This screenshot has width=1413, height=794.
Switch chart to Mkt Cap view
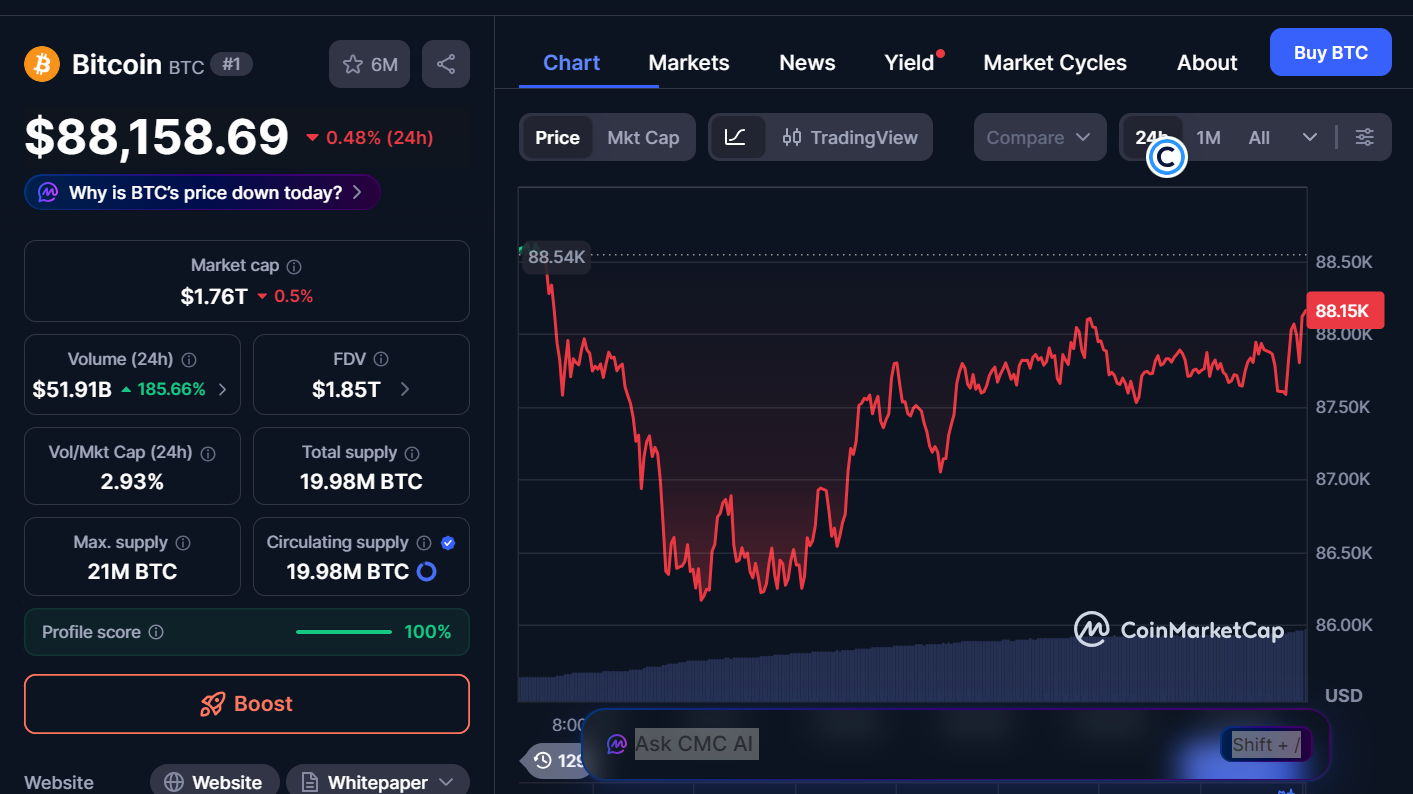point(643,138)
